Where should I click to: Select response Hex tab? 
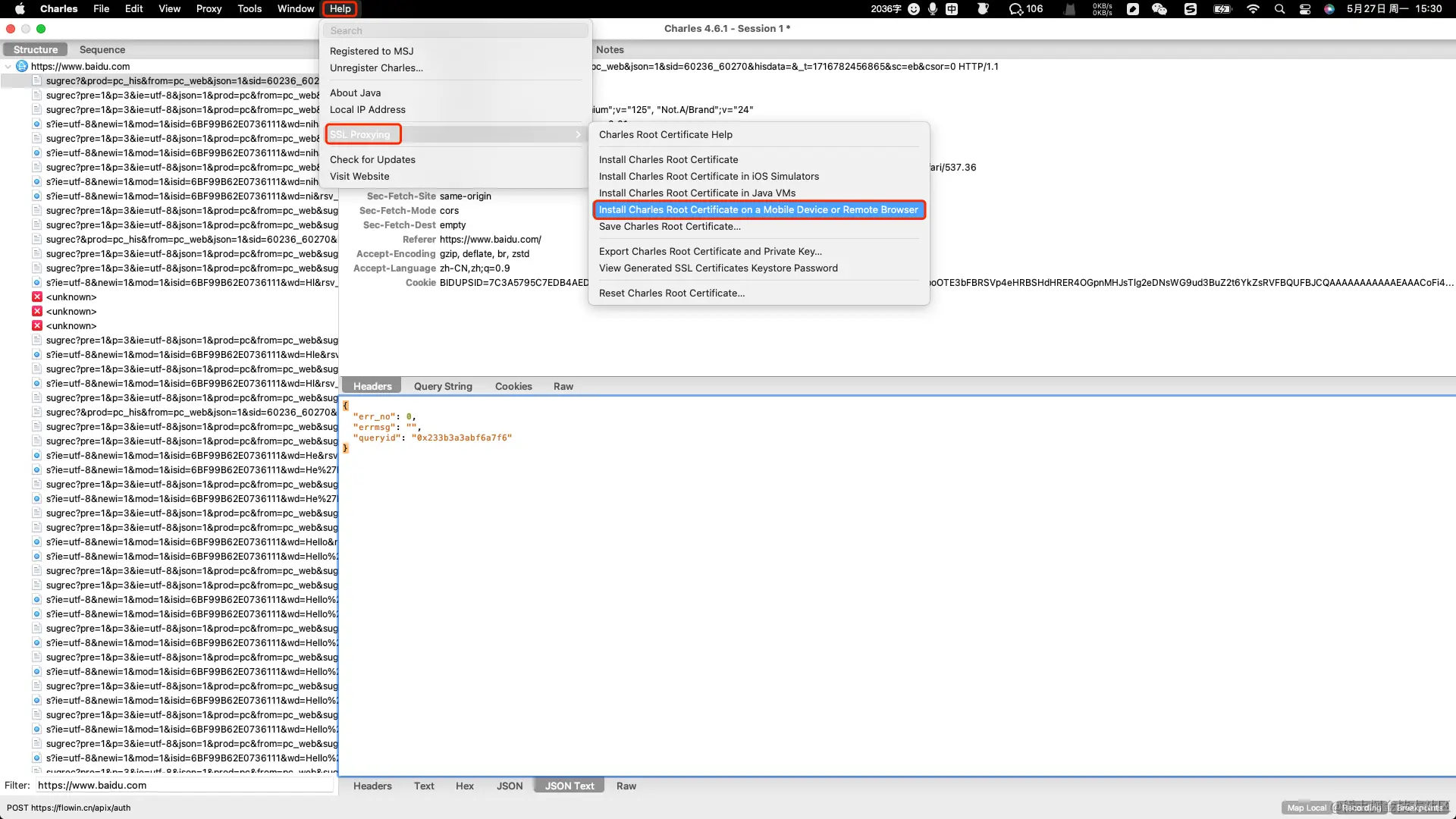coord(465,786)
